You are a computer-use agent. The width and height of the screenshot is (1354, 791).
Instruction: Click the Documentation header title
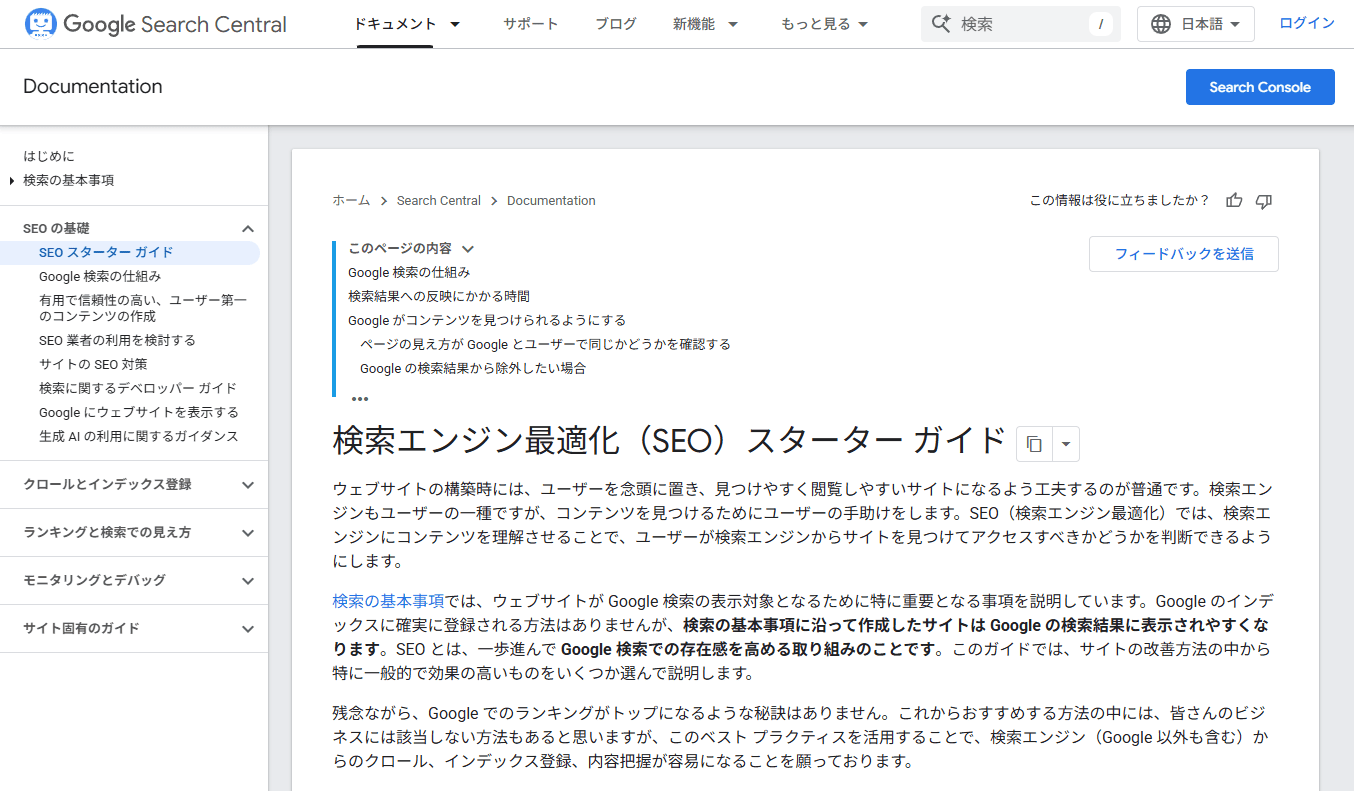coord(92,87)
